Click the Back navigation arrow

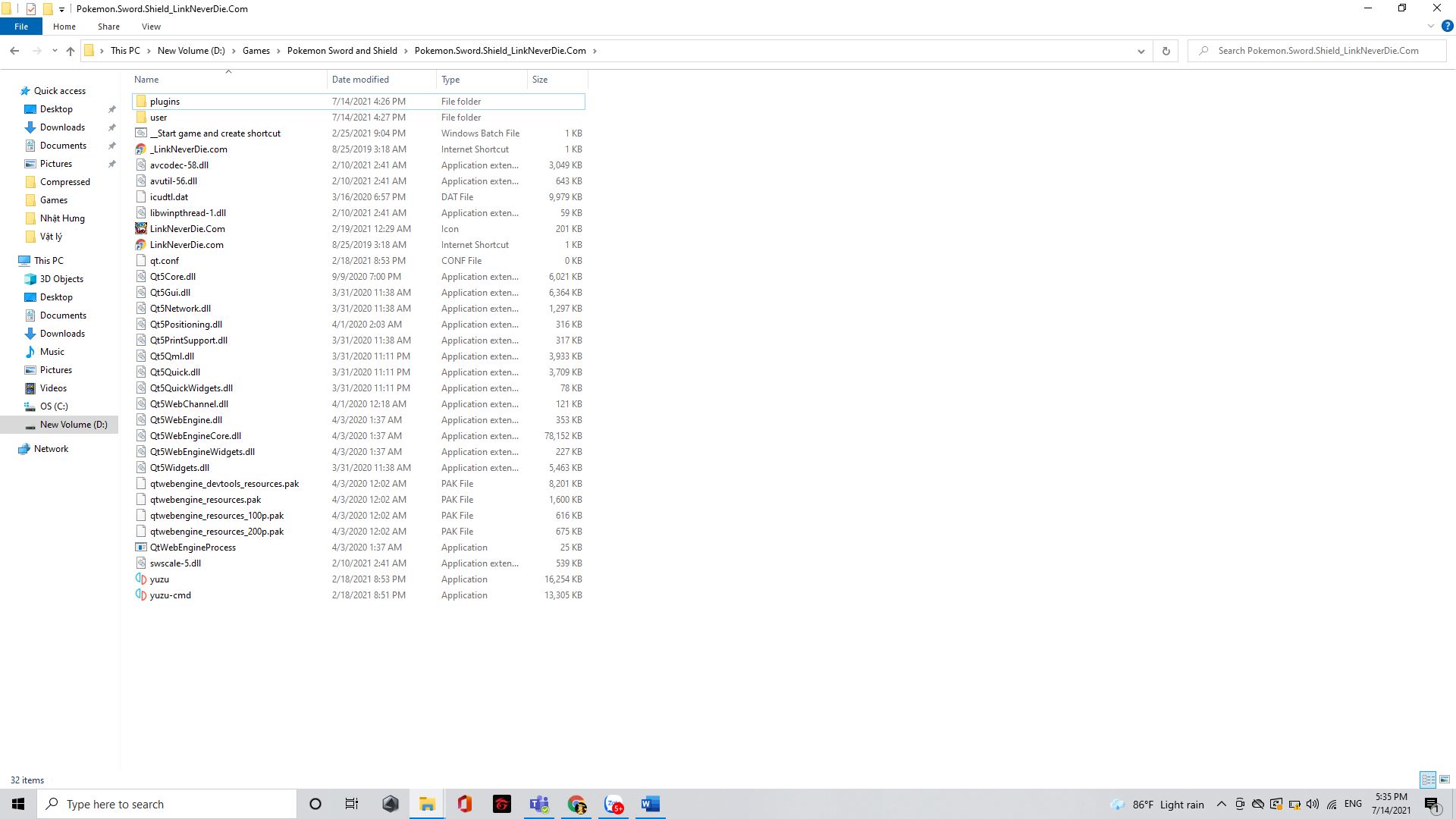[x=14, y=51]
